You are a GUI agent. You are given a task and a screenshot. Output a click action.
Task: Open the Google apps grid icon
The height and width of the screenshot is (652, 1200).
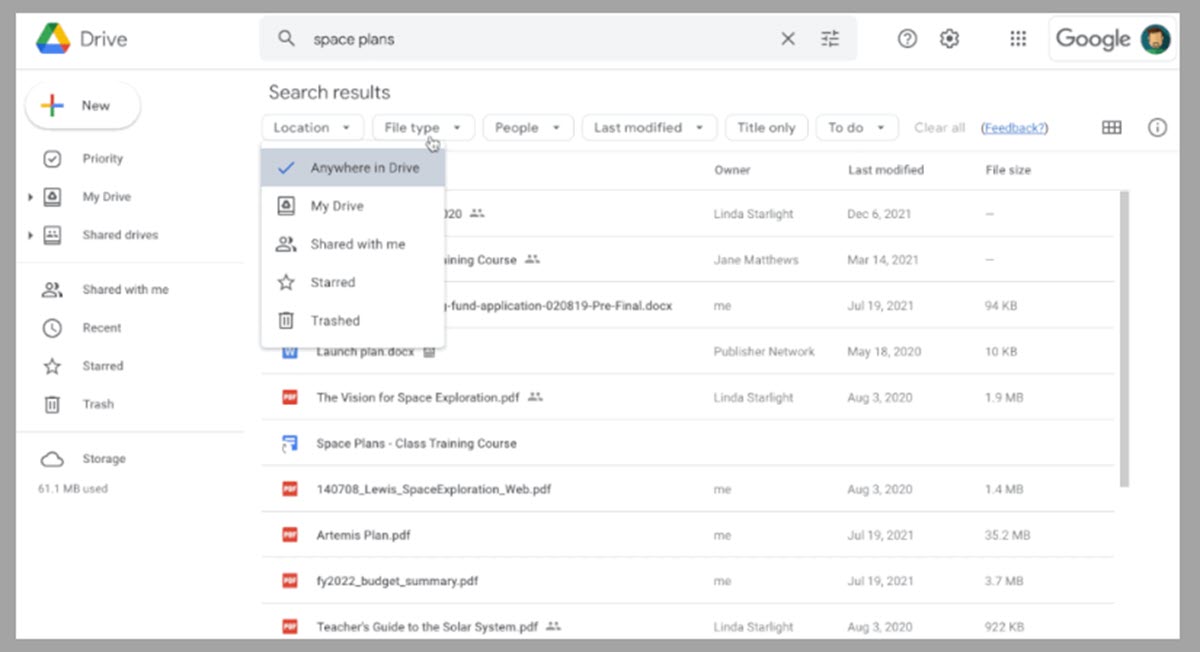coord(1018,39)
